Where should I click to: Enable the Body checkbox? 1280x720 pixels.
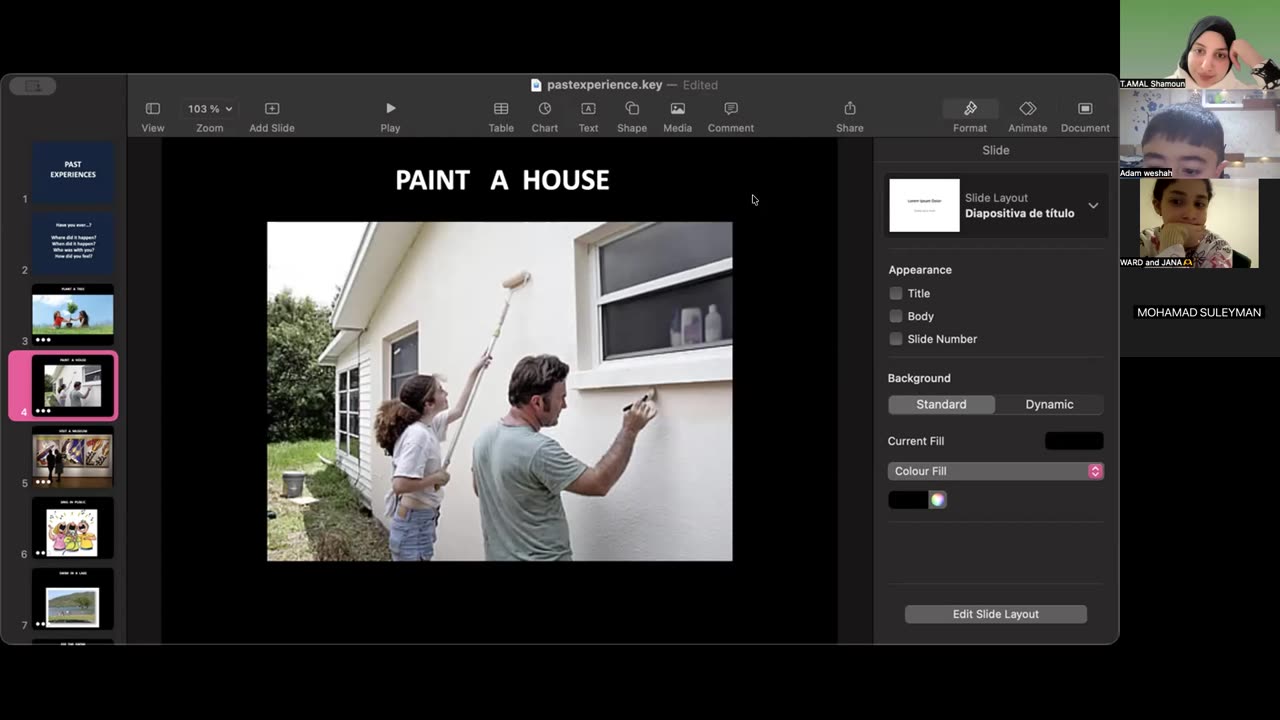896,316
